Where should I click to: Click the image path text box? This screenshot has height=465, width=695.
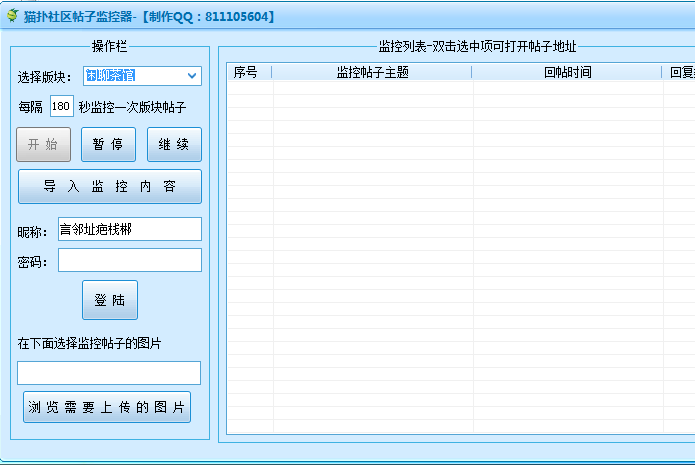(109, 373)
